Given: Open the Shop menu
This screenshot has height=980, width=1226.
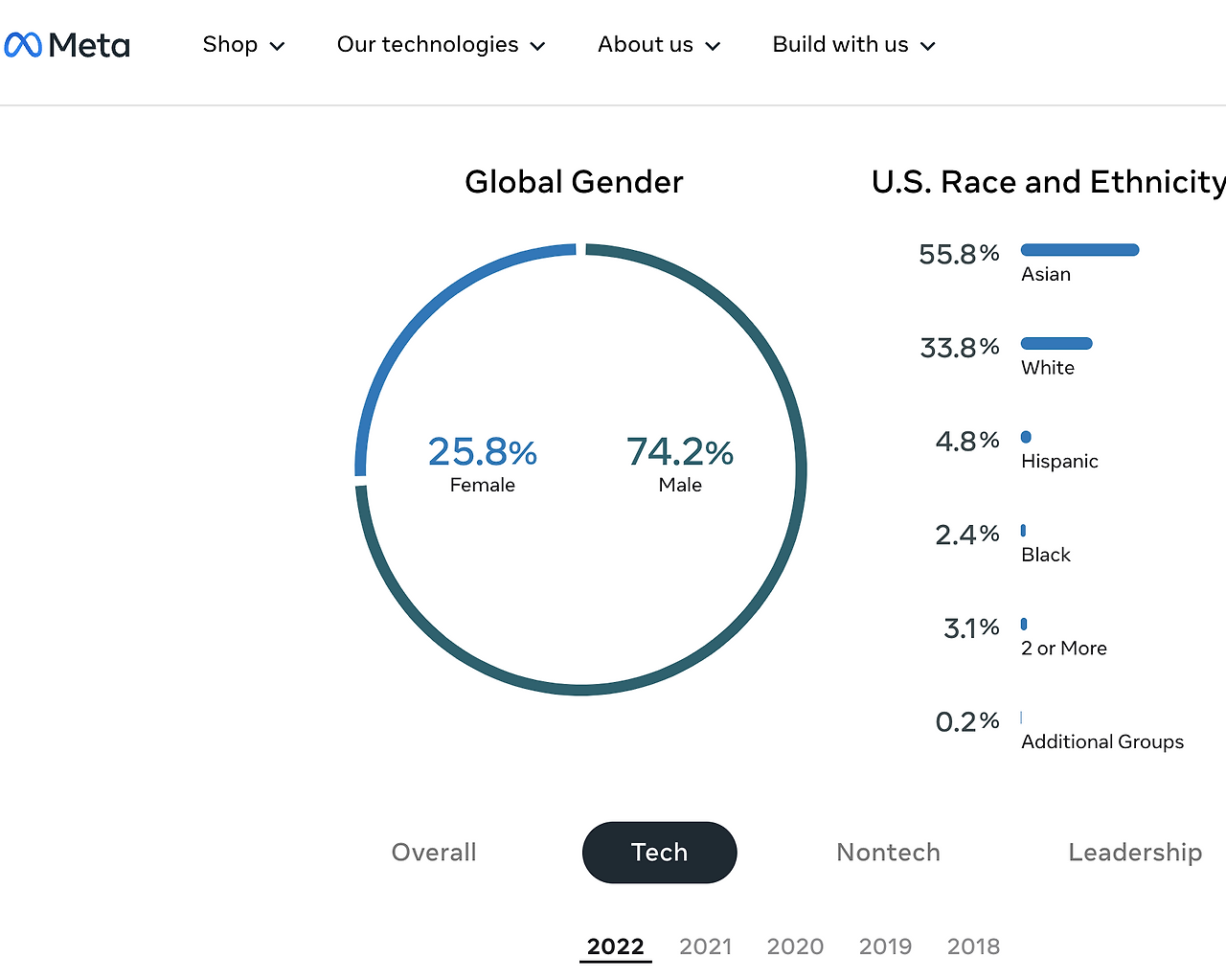Looking at the screenshot, I should (x=243, y=45).
